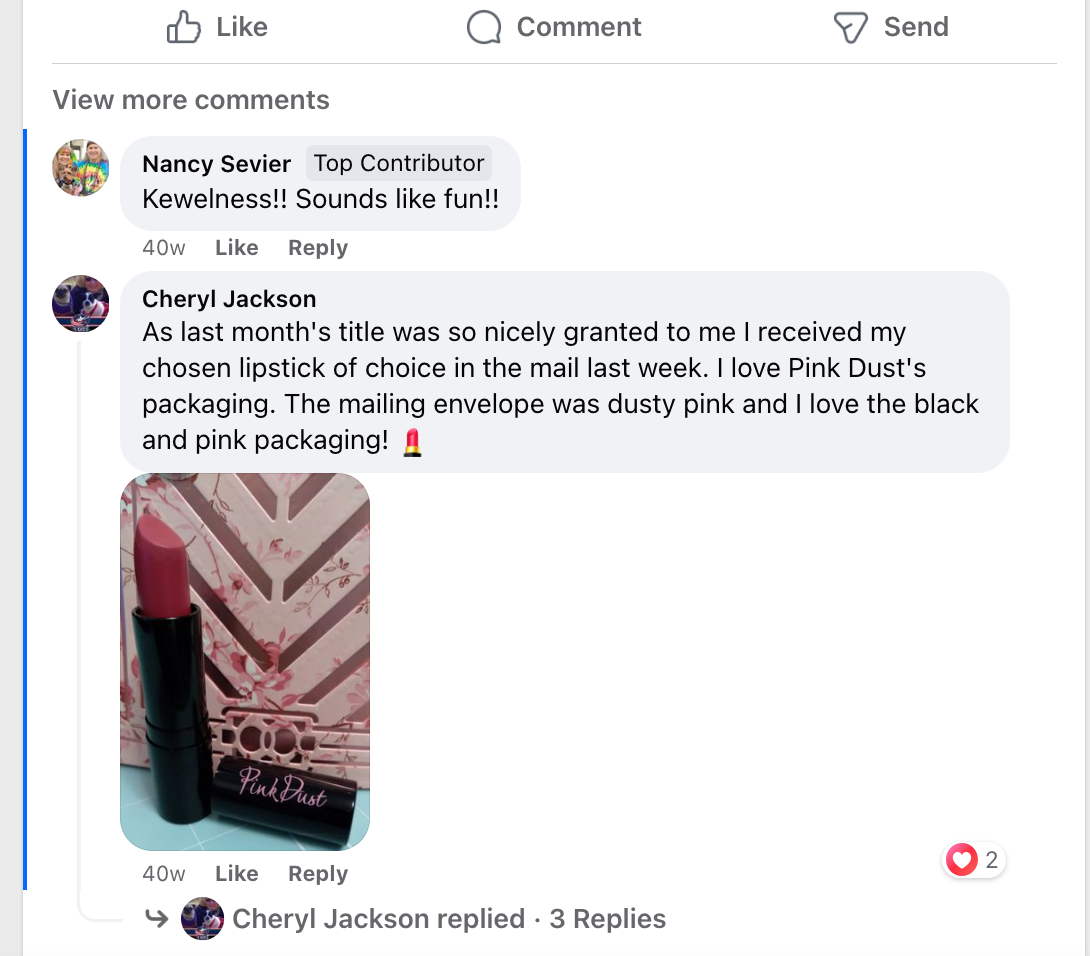
Task: Click the small Cheryl Jackson avatar in replies row
Action: pyautogui.click(x=202, y=918)
